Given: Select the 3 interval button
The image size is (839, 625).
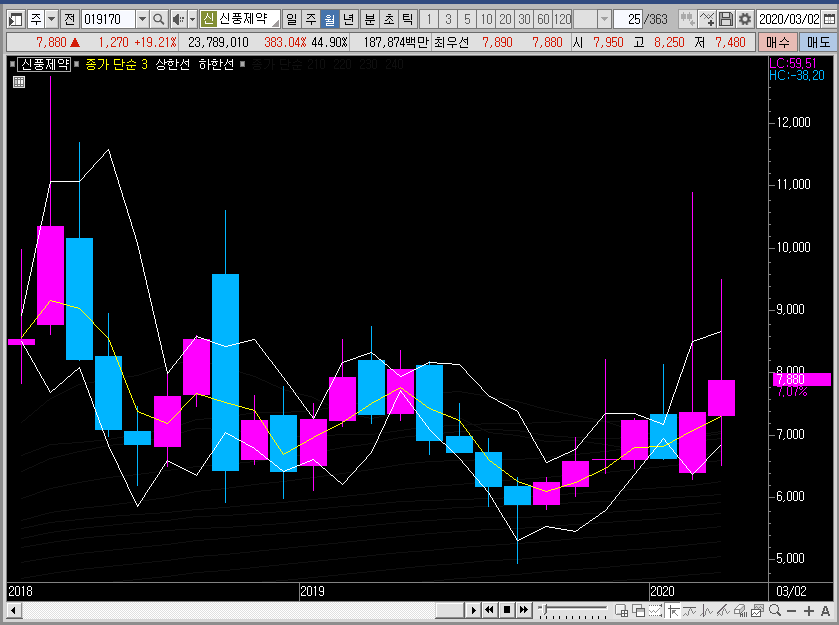Looking at the screenshot, I should pos(448,20).
